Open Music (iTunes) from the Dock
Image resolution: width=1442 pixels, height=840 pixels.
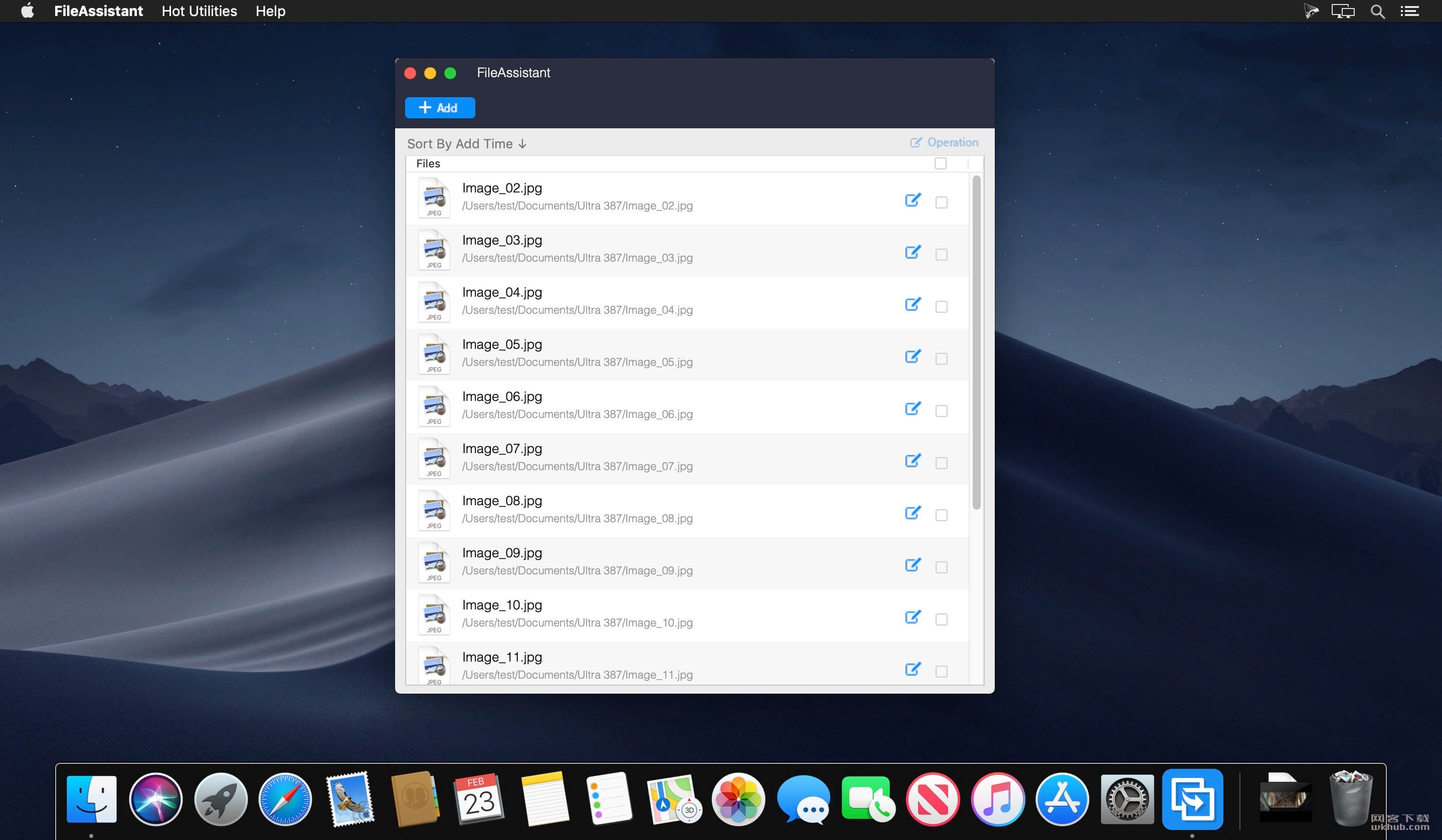(997, 799)
